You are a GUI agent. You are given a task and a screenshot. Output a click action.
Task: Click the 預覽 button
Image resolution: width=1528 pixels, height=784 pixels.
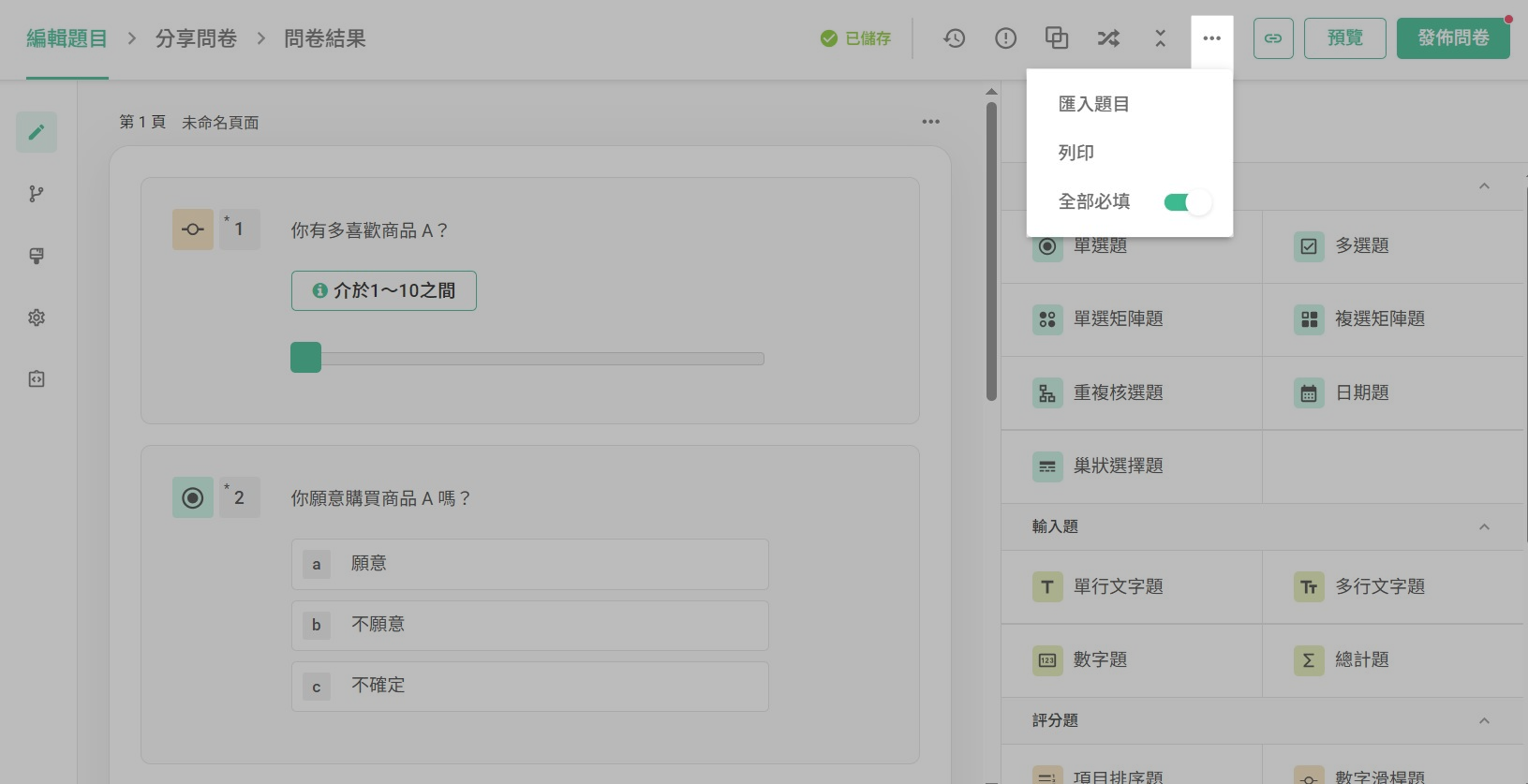1344,38
